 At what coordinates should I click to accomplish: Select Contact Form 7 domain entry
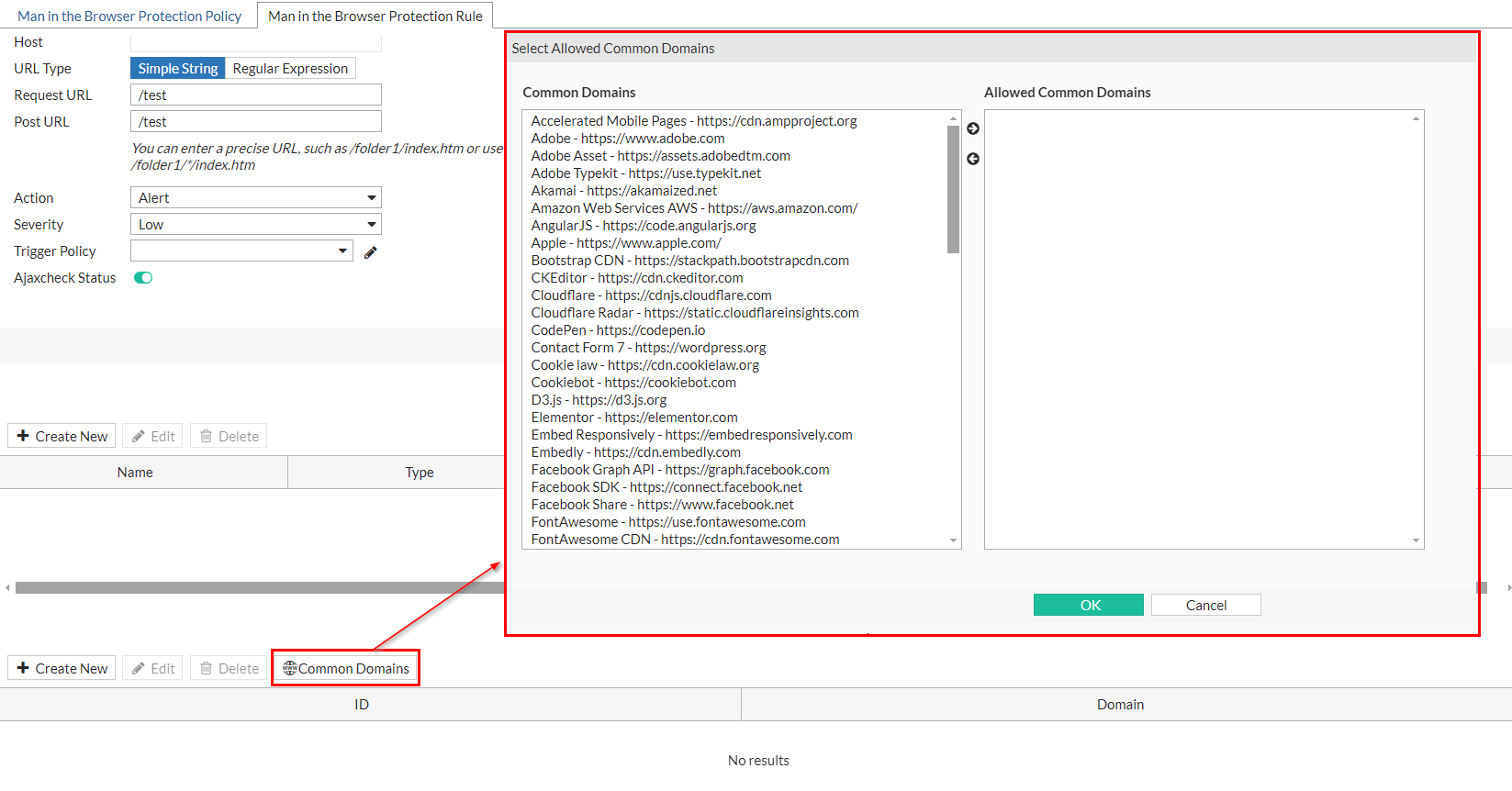click(x=649, y=348)
